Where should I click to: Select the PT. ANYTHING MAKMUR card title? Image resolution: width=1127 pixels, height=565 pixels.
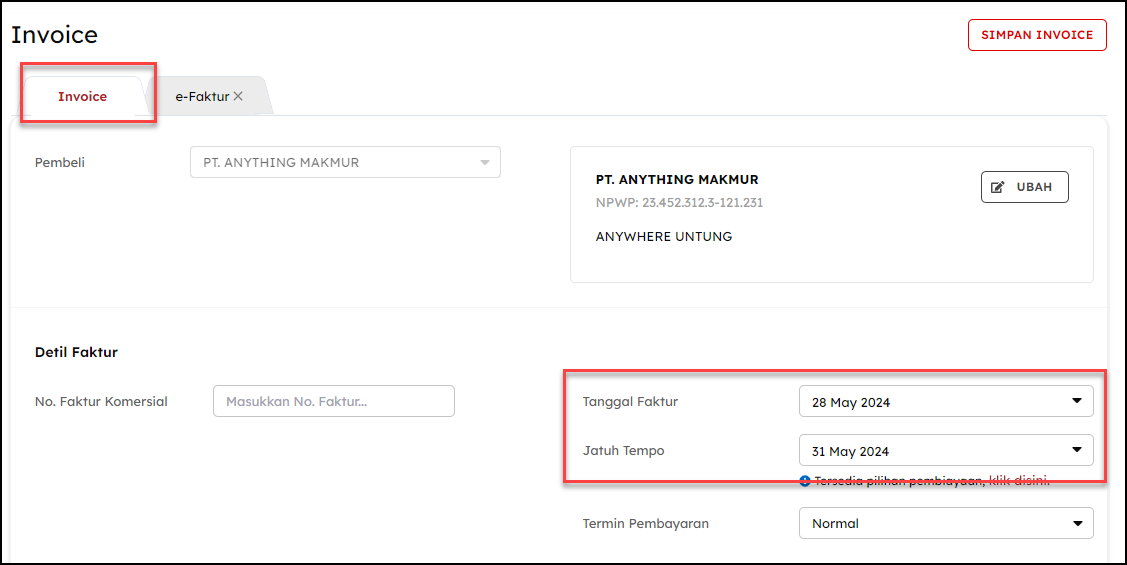click(677, 180)
